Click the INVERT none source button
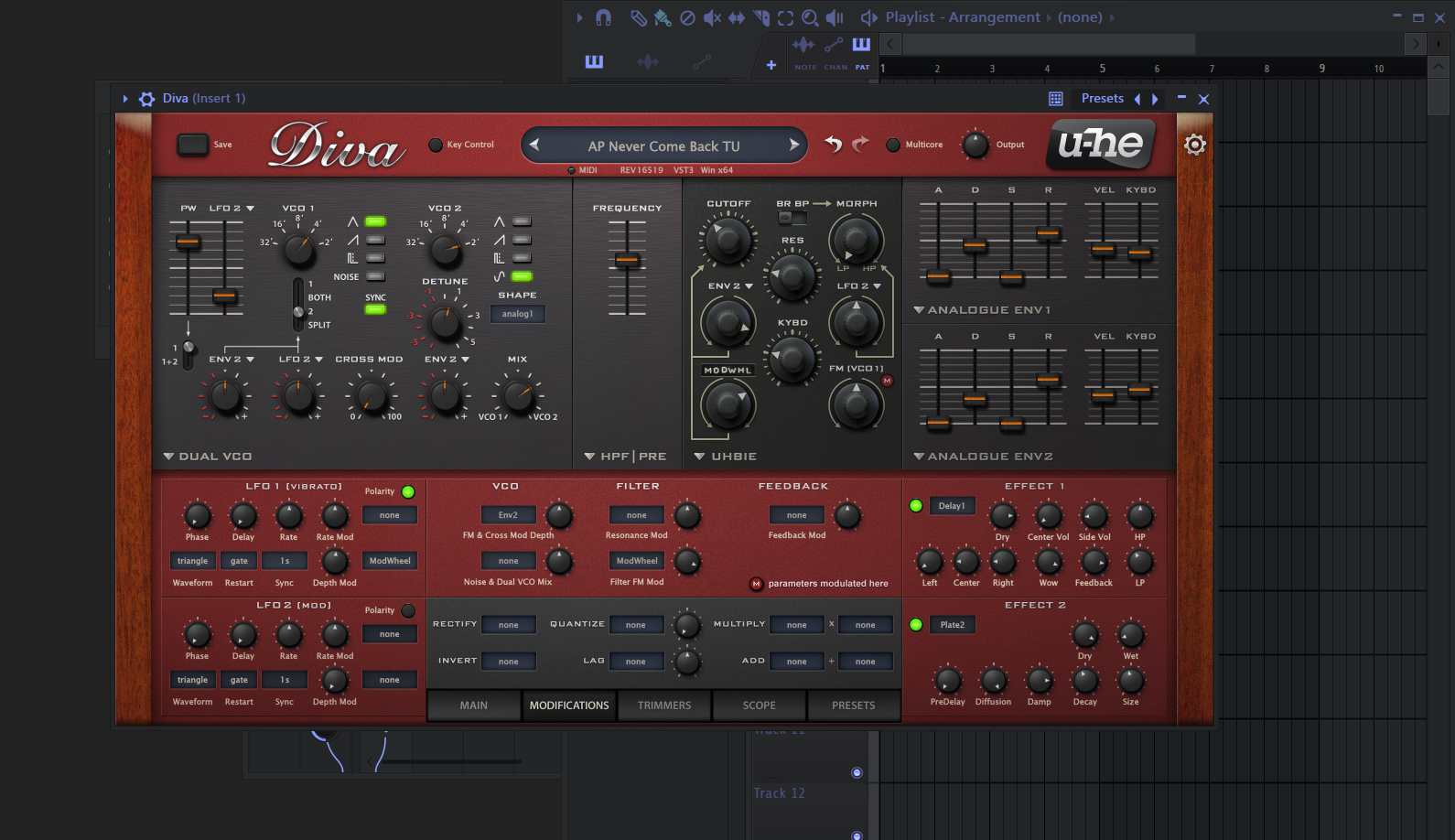The width and height of the screenshot is (1455, 840). pyautogui.click(x=509, y=662)
